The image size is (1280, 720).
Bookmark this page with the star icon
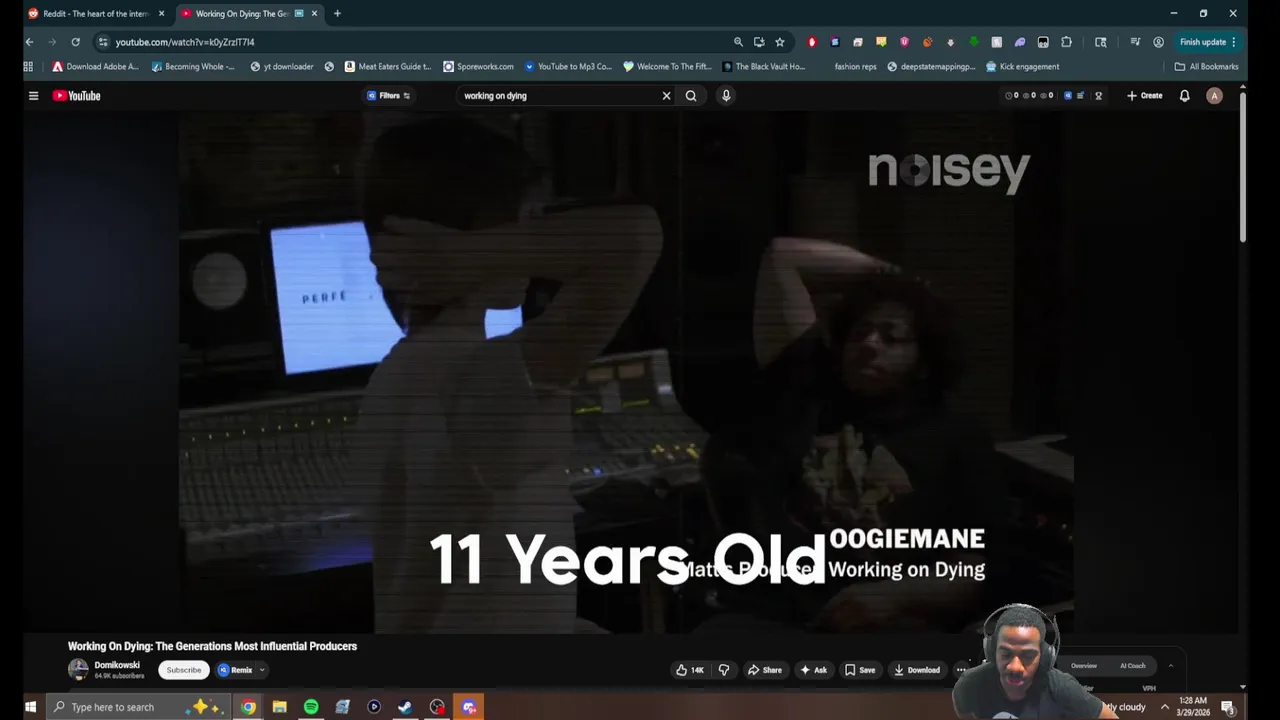pos(780,42)
